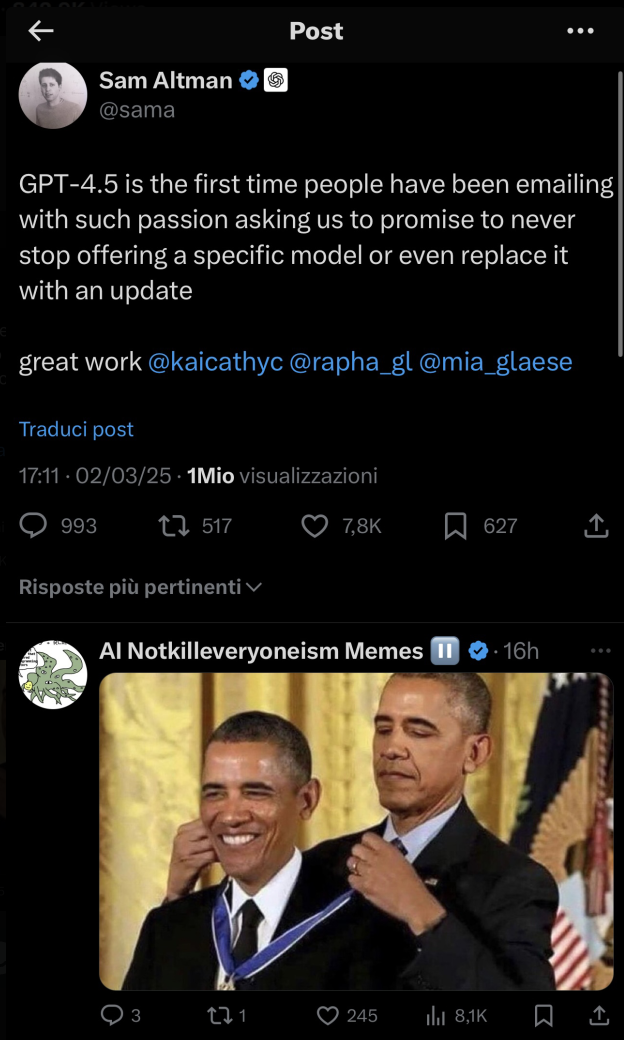This screenshot has width=624, height=1040.
Task: Open the three-dot post options menu
Action: point(580,31)
